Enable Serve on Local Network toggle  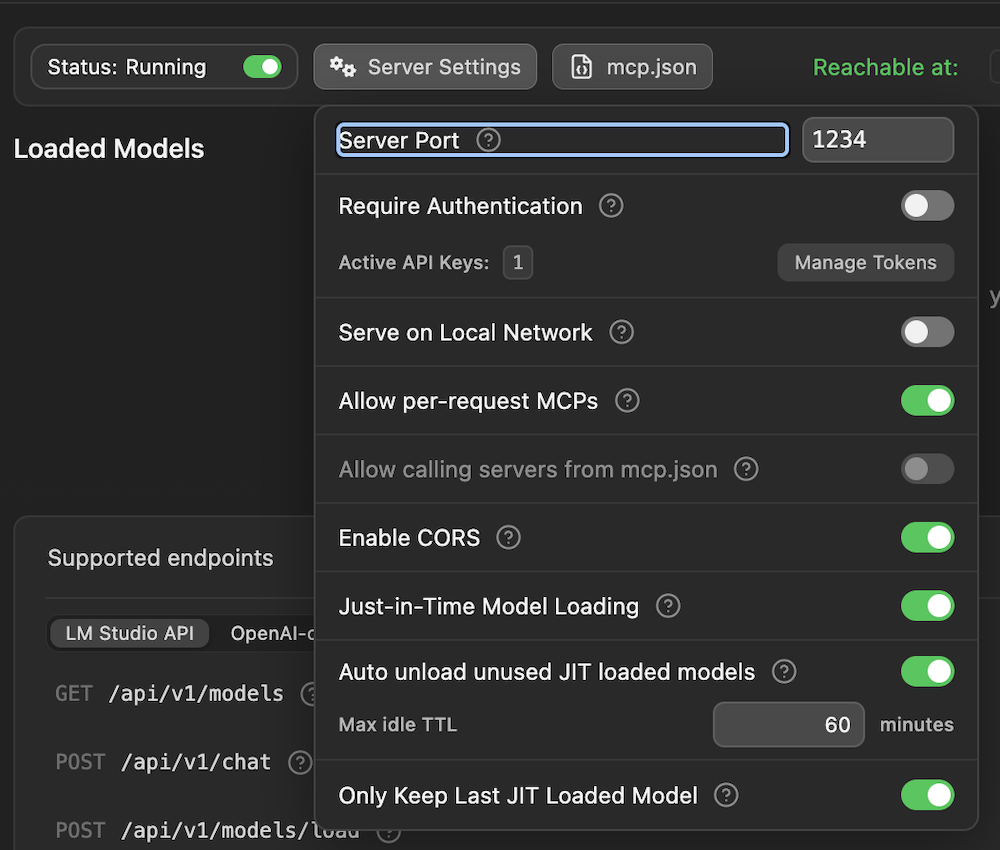click(927, 332)
